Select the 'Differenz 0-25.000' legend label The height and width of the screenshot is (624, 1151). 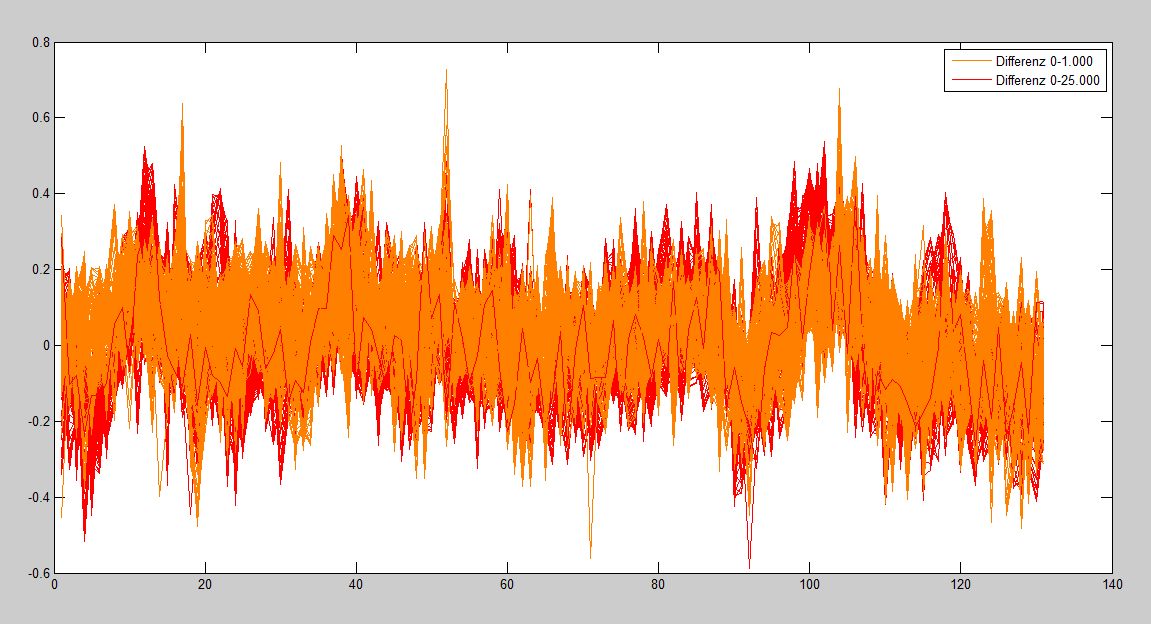tap(1047, 81)
